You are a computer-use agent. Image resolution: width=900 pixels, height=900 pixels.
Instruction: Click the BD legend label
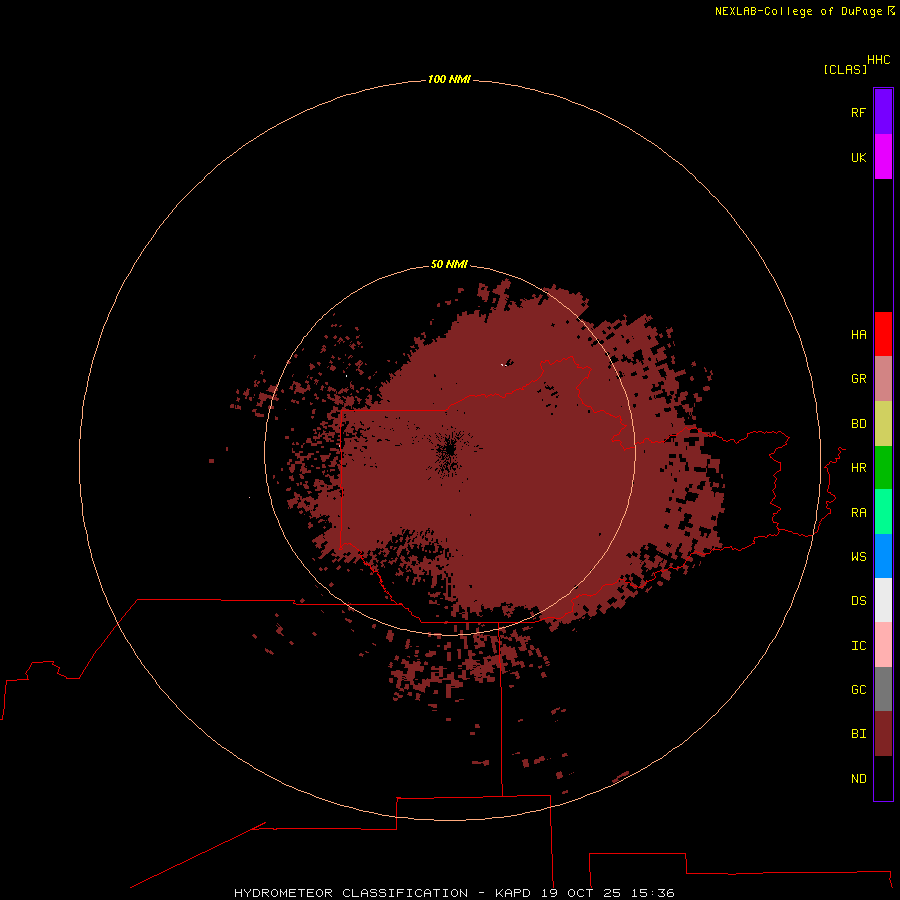858,424
